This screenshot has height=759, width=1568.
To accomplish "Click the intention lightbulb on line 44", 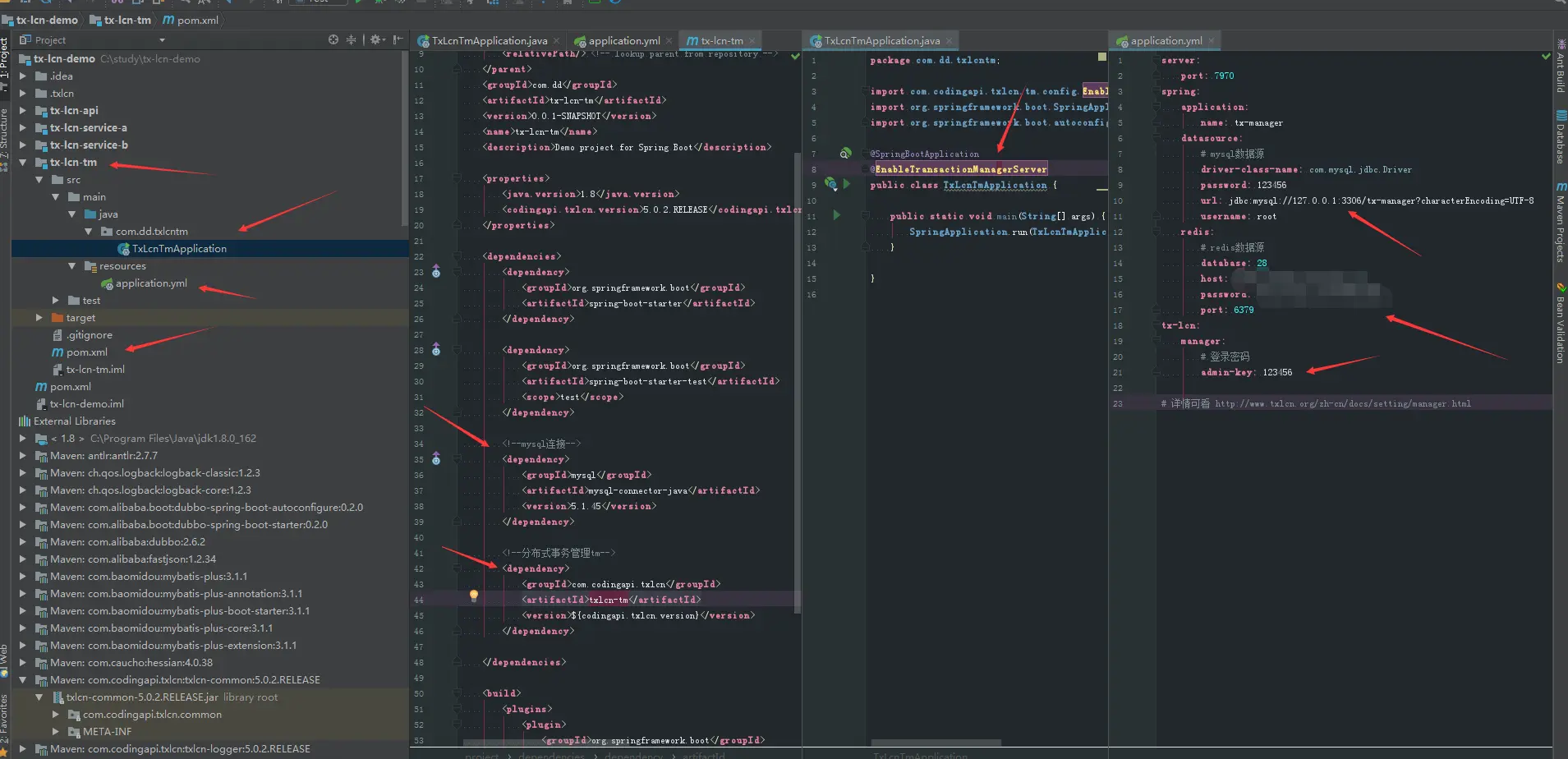I will click(473, 596).
